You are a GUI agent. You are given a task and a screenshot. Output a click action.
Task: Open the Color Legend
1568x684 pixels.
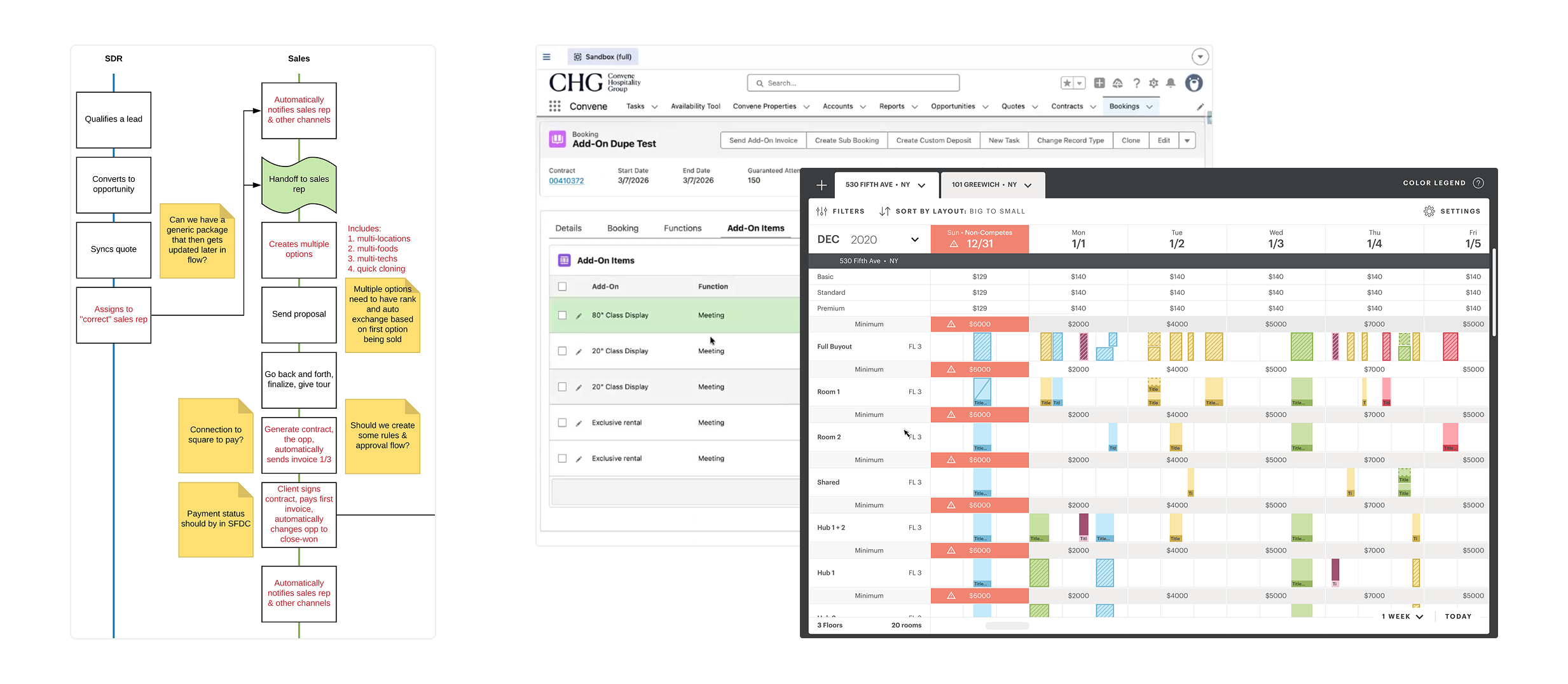1442,182
